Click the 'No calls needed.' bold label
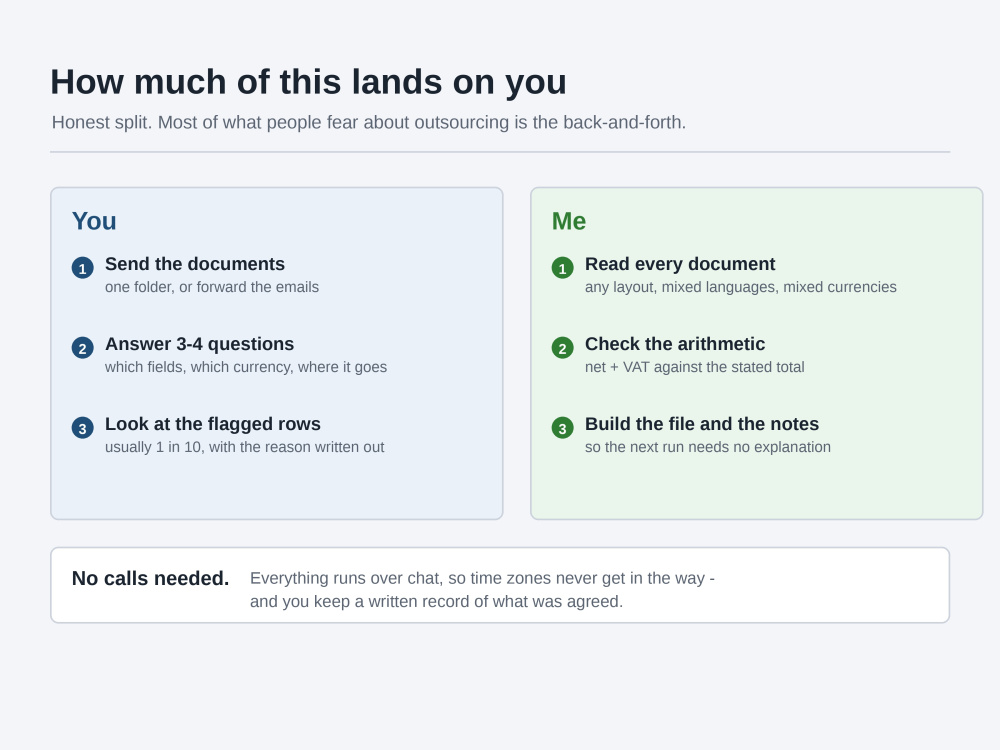 coord(151,578)
